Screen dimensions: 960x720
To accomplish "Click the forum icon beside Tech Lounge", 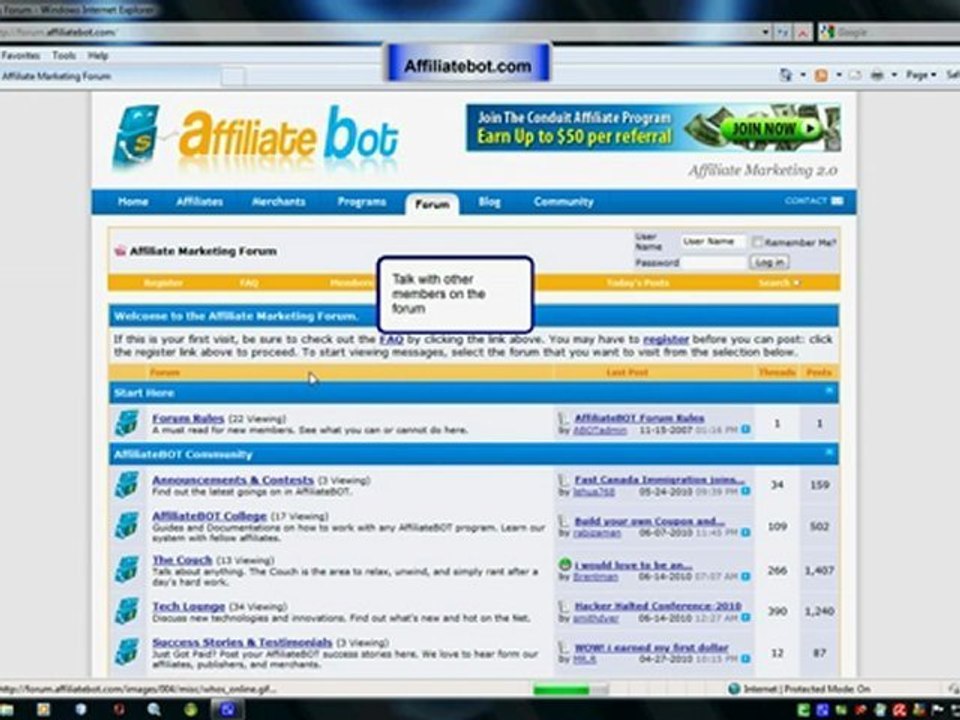I will click(127, 611).
